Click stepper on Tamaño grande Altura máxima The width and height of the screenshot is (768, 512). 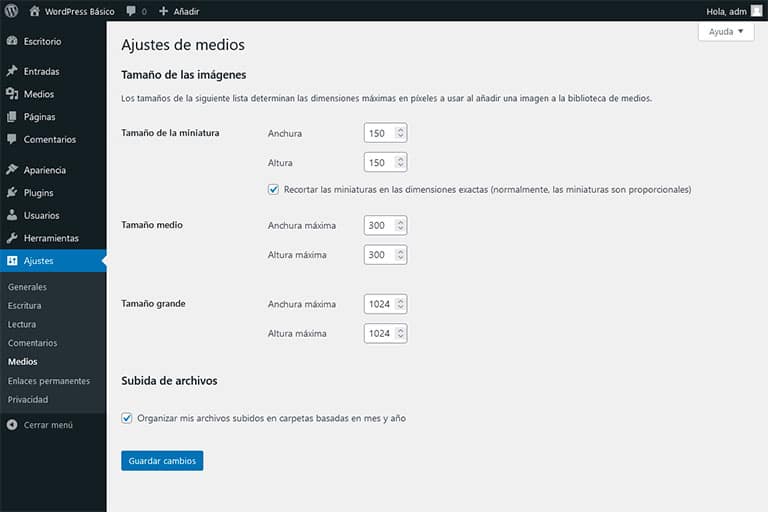[400, 333]
